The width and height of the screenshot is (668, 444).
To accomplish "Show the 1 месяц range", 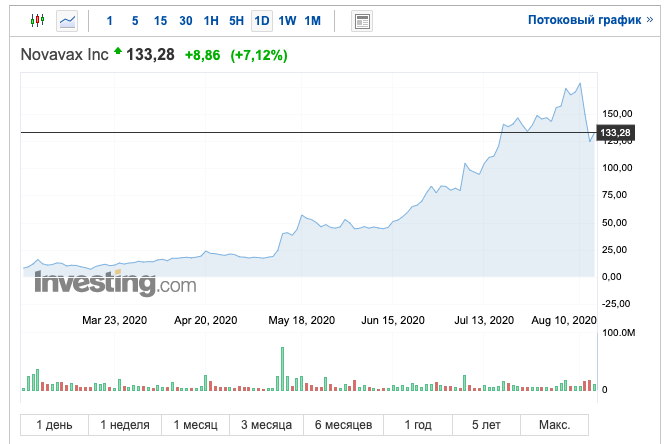I will point(196,425).
